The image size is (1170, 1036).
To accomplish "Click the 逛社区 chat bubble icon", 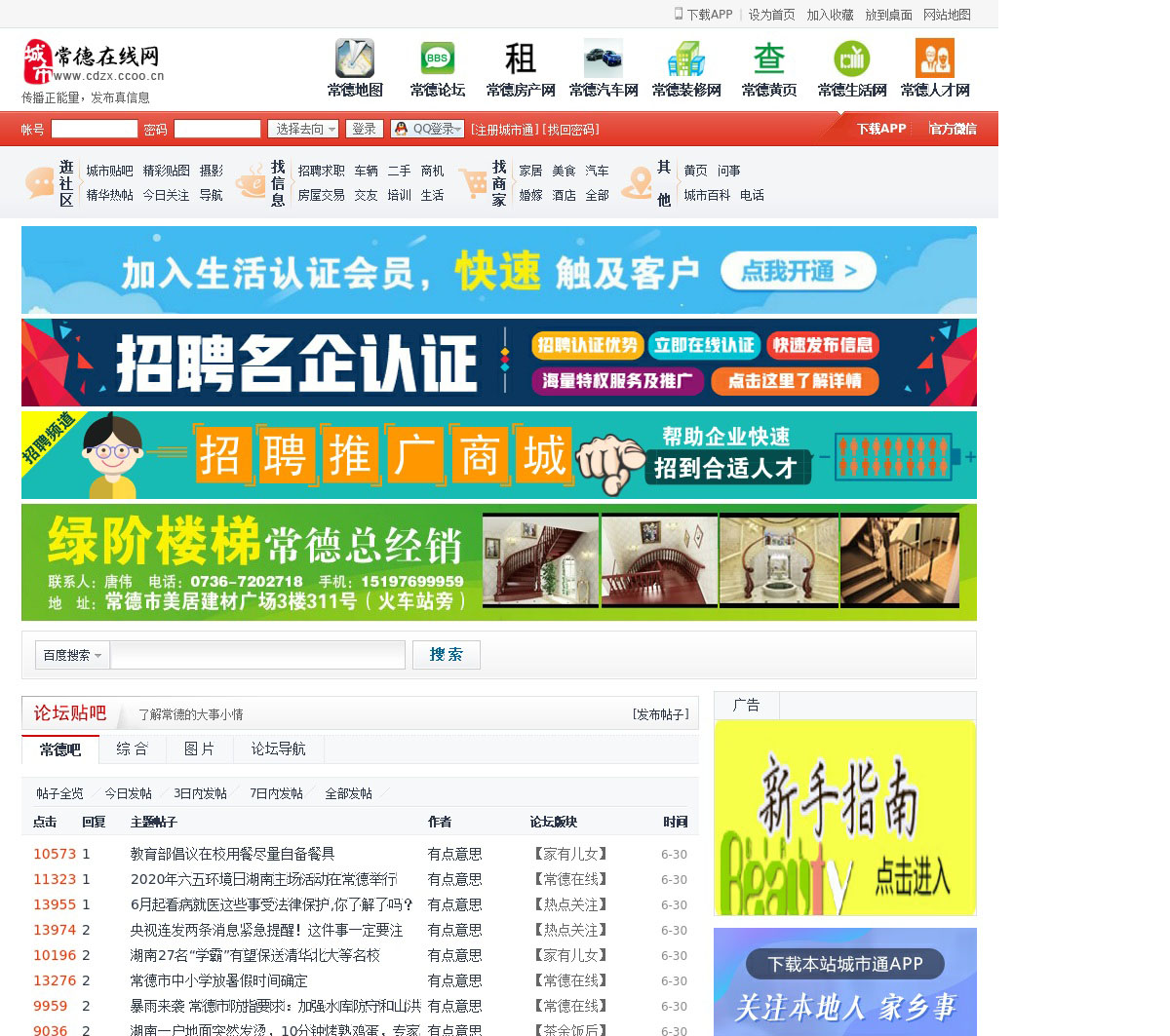I will [40, 182].
